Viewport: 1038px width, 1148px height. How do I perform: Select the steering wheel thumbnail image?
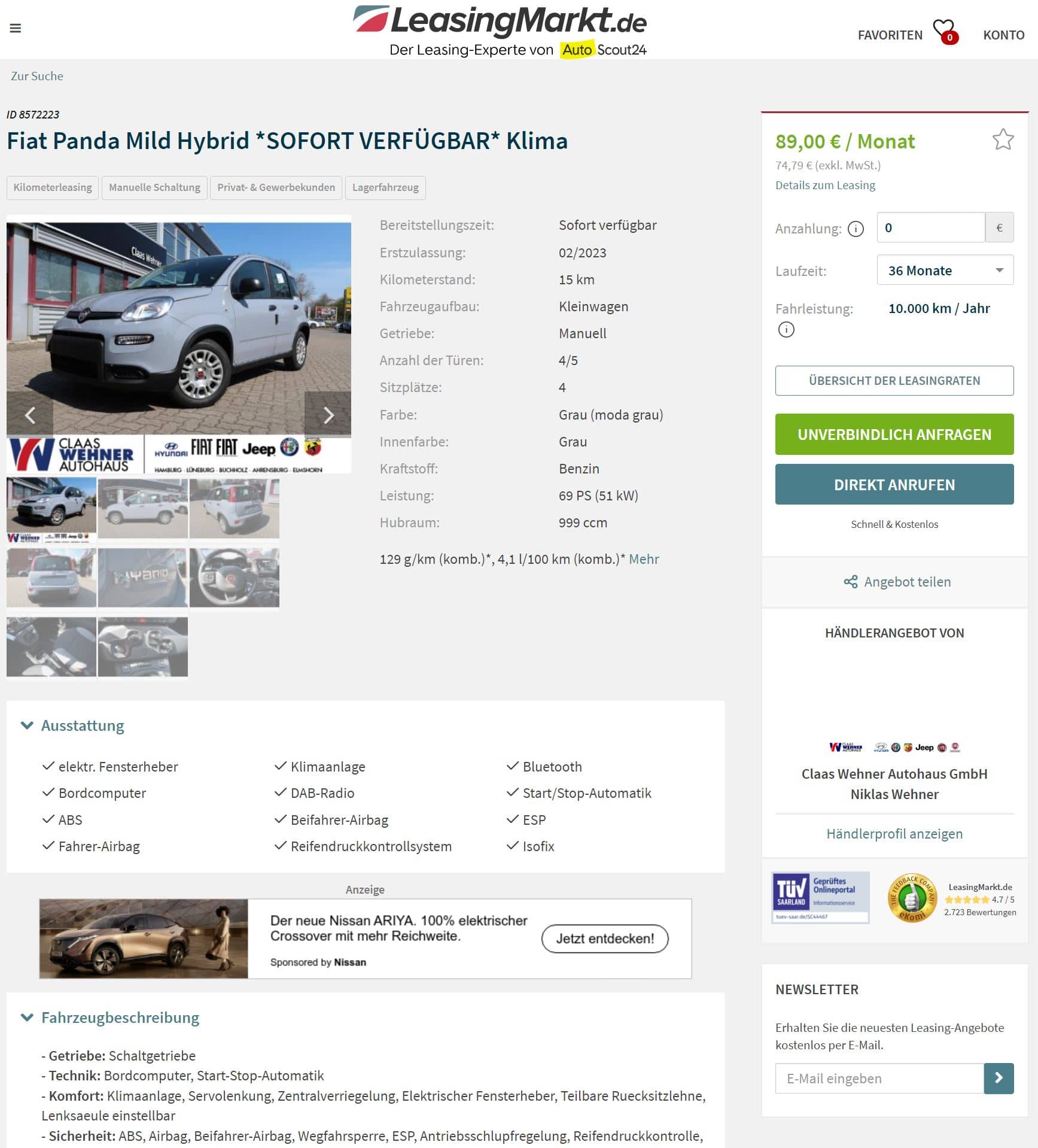point(235,578)
